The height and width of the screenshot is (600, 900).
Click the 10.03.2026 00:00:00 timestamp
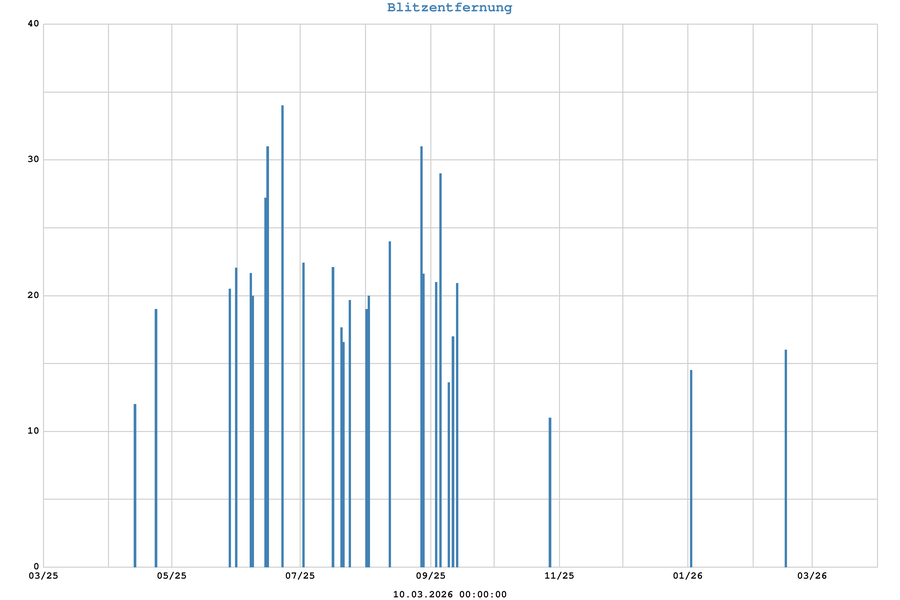tap(450, 595)
